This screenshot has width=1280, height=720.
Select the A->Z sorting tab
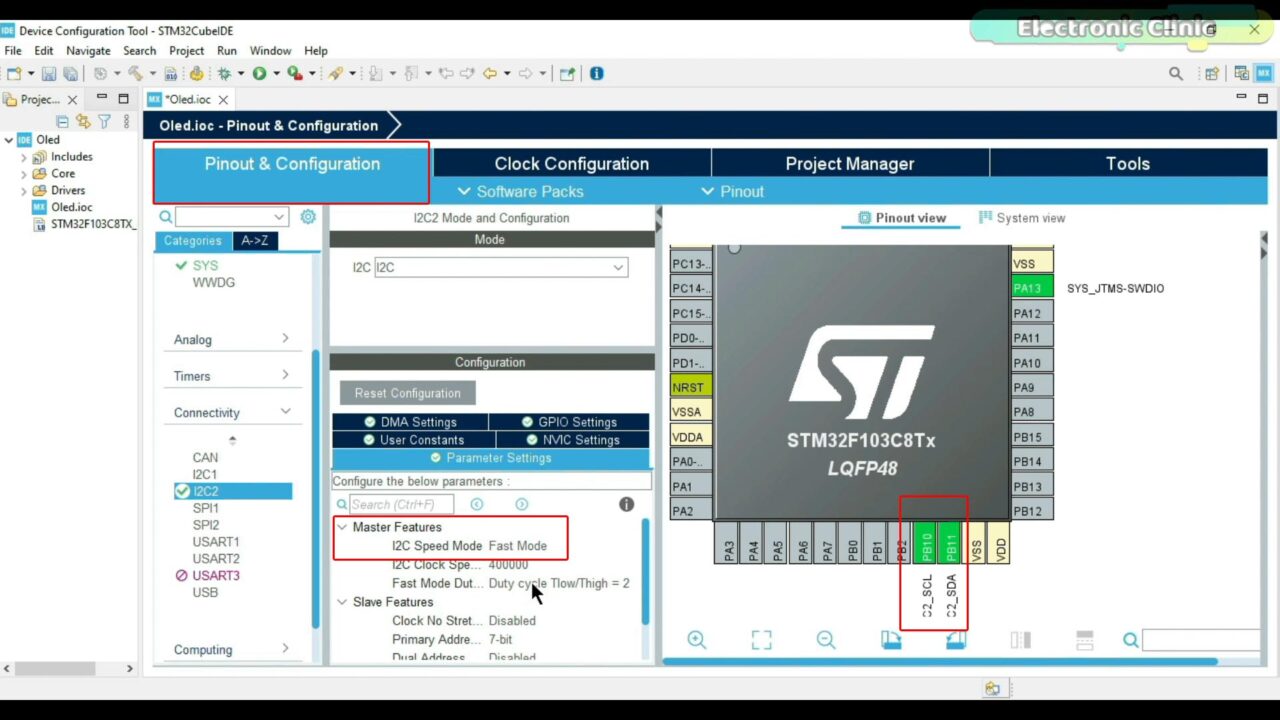(254, 241)
